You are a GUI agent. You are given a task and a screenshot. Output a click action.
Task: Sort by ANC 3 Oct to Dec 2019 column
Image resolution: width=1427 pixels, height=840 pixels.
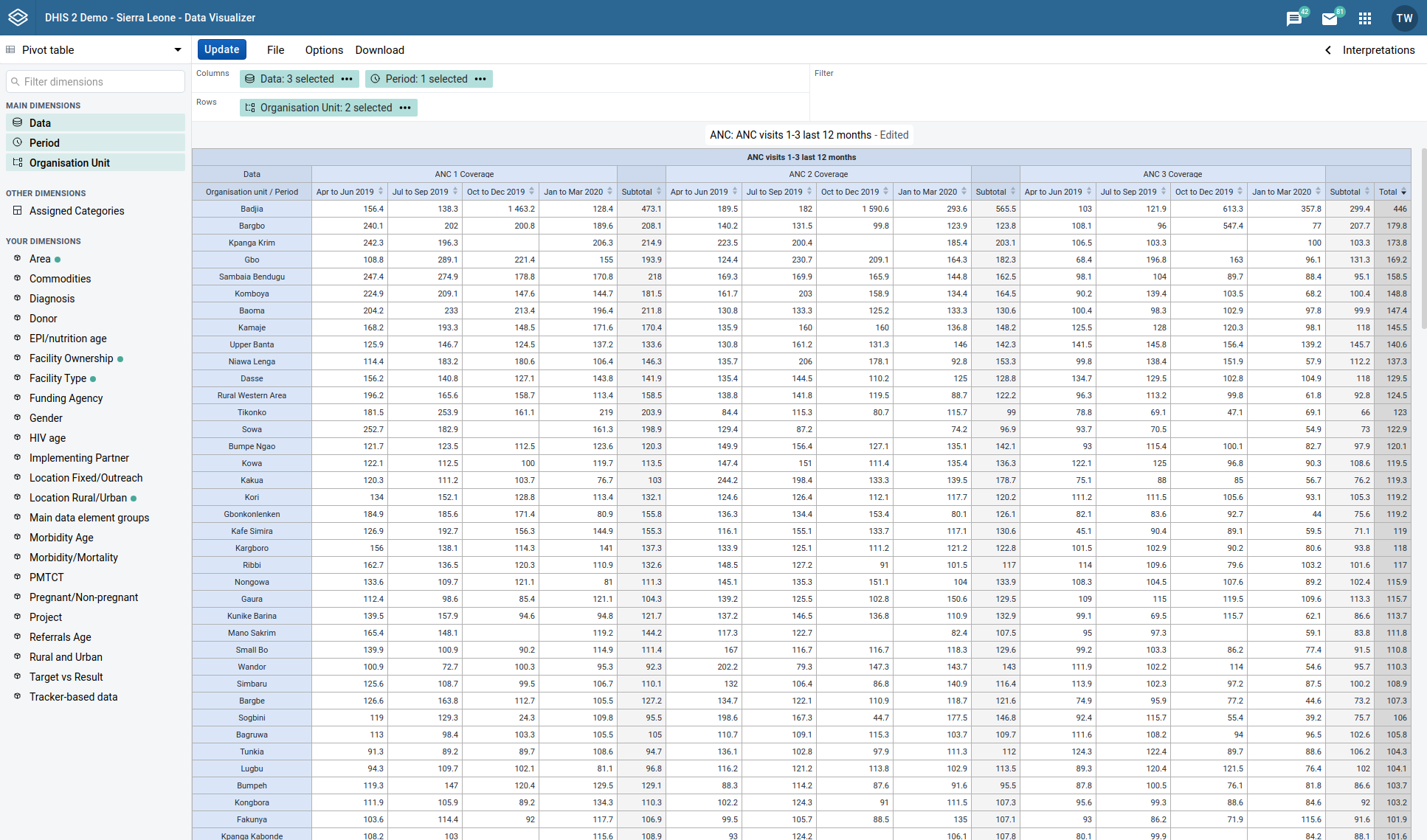click(x=1240, y=192)
